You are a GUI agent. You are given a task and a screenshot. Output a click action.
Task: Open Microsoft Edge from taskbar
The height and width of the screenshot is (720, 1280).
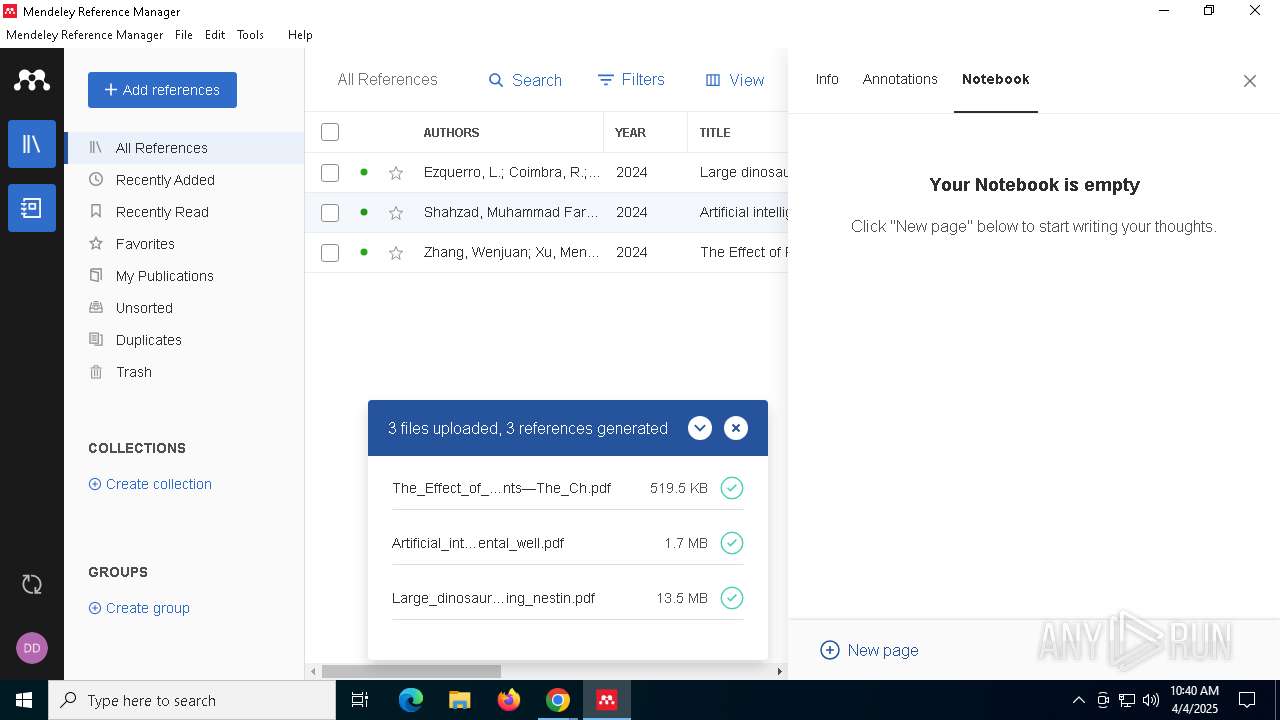pyautogui.click(x=411, y=700)
